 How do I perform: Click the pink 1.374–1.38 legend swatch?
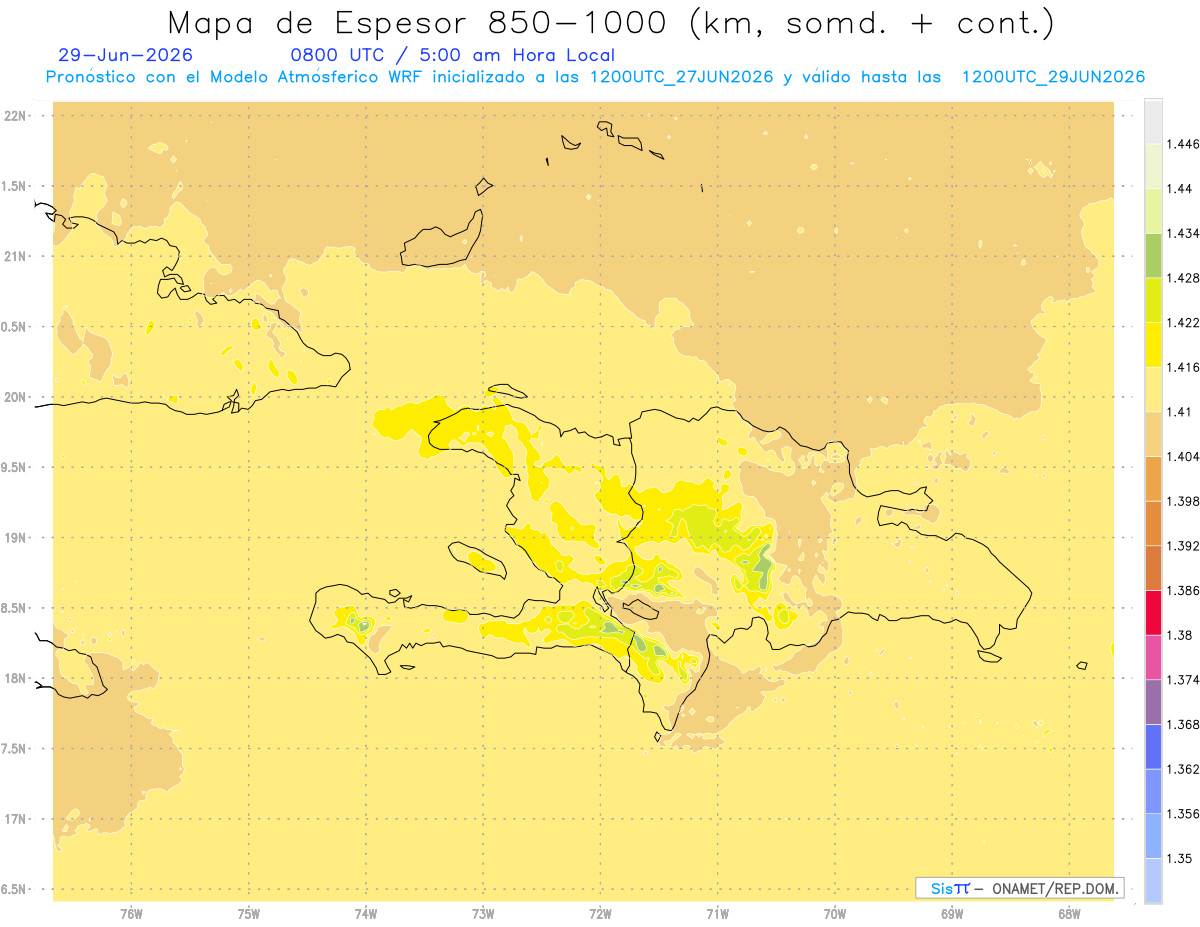[x=1153, y=657]
